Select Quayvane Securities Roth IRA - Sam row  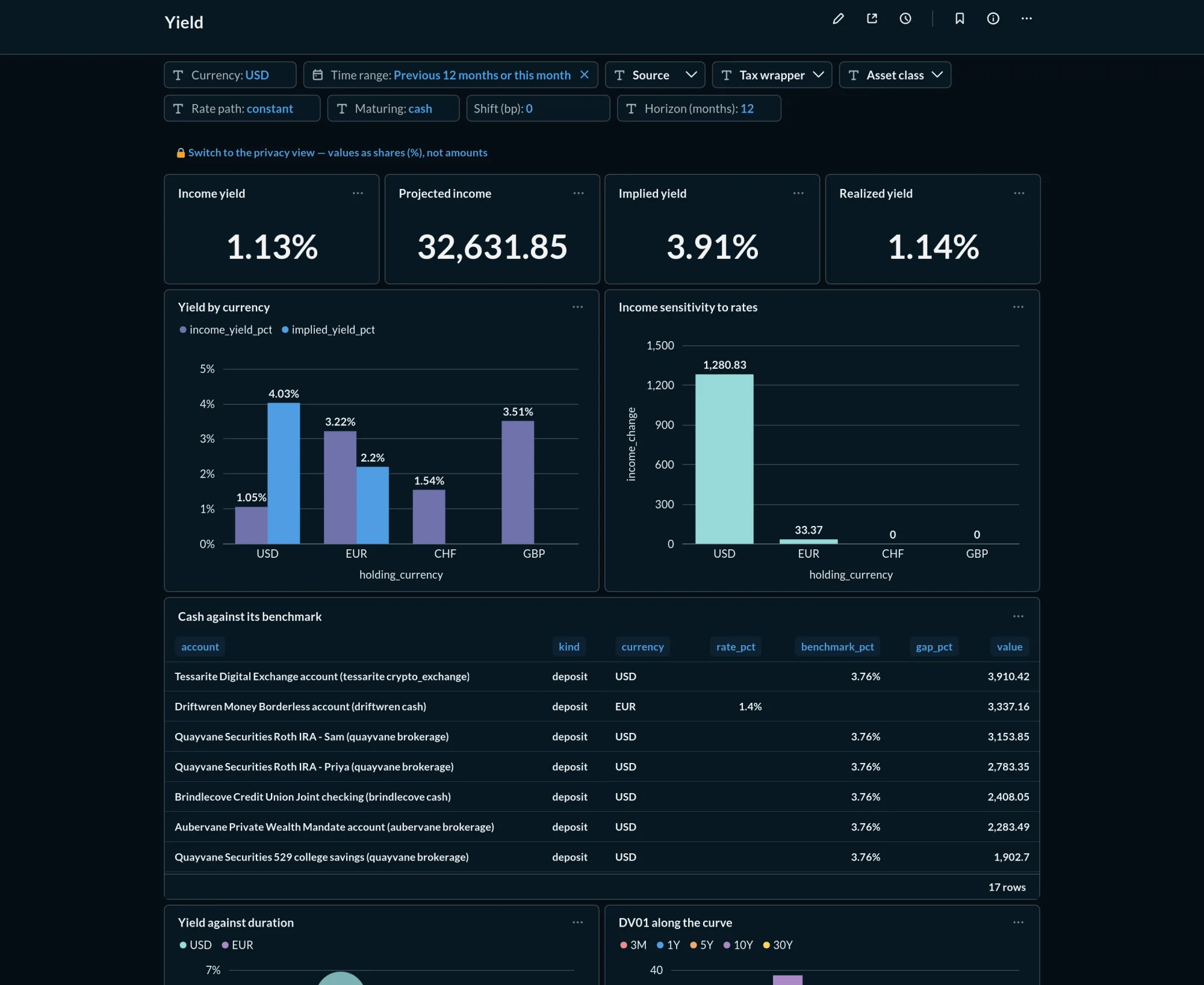point(602,736)
